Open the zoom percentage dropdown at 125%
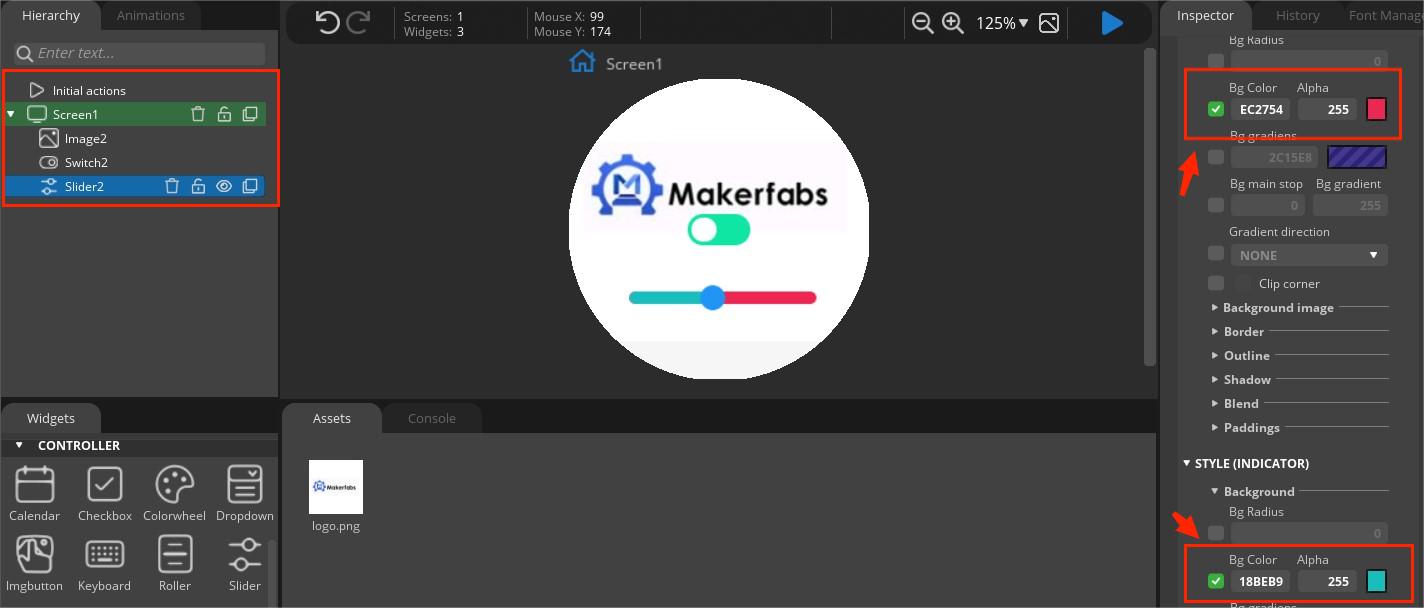The width and height of the screenshot is (1424, 608). click(x=1002, y=23)
